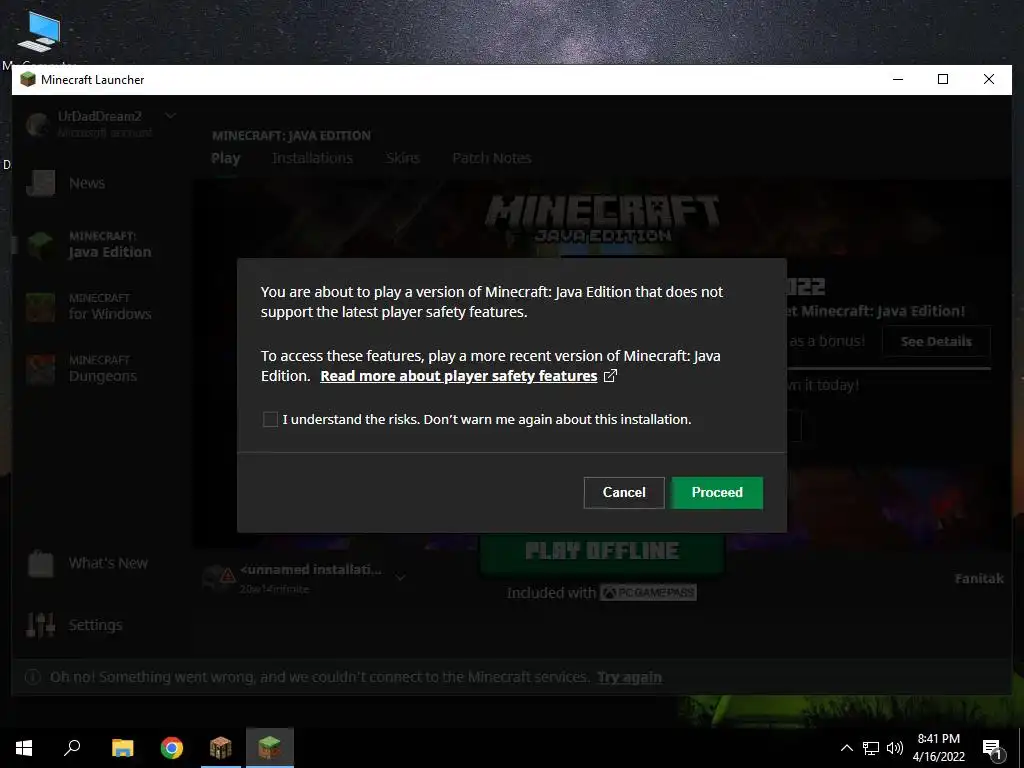Click the Proceed button
The width and height of the screenshot is (1024, 768).
coord(717,492)
